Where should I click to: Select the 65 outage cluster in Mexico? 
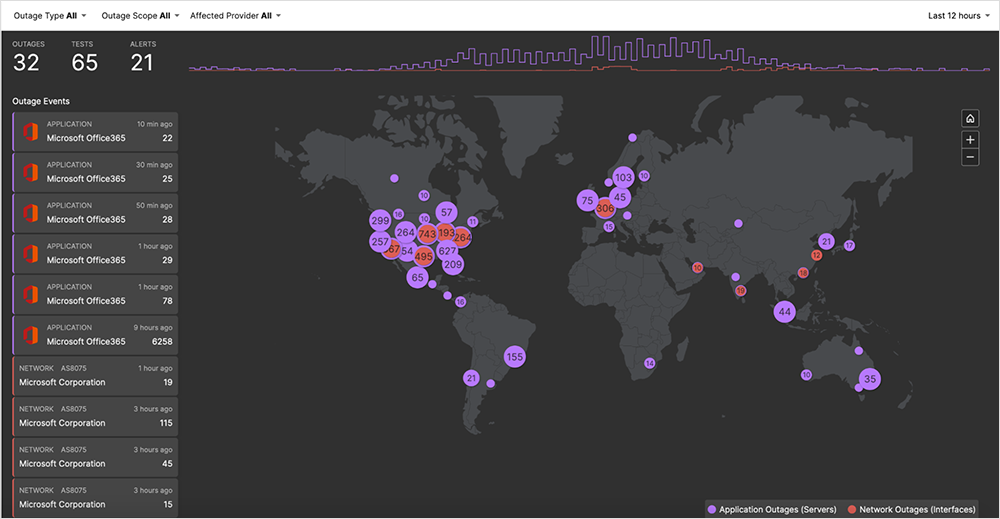(x=417, y=277)
